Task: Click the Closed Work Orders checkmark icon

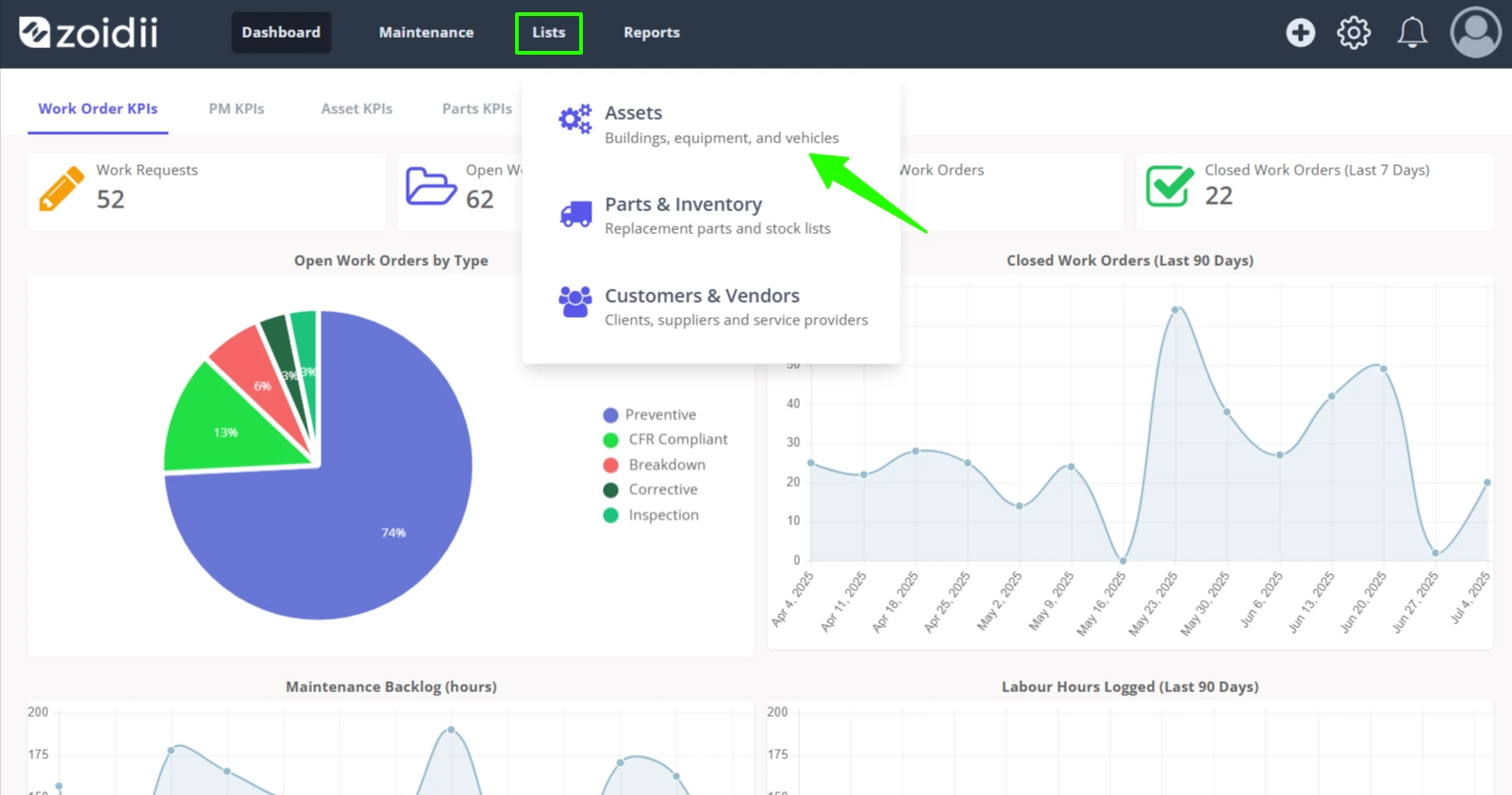Action: 1170,186
